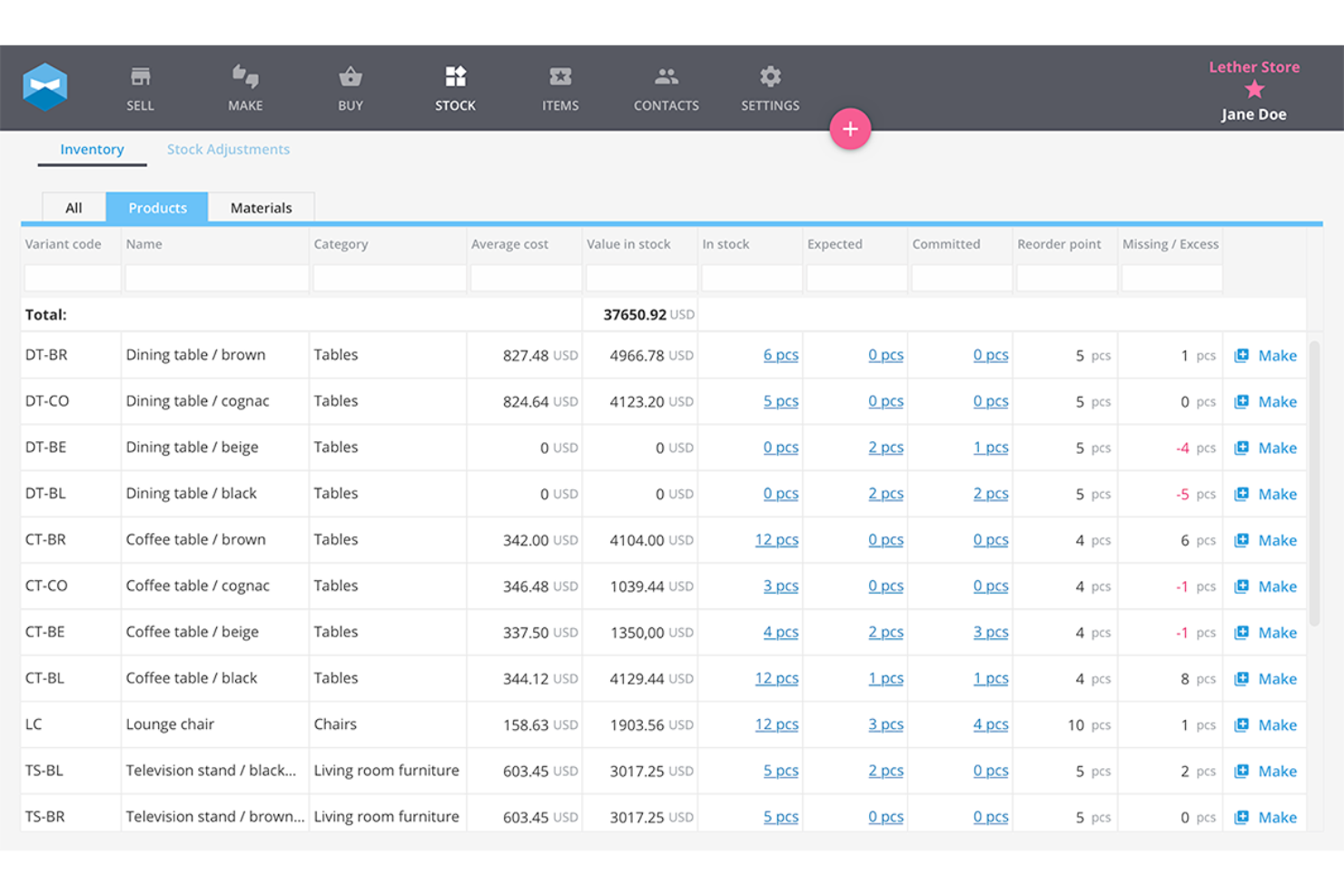Open the SELL section icon
1344x896 pixels.
tap(140, 76)
